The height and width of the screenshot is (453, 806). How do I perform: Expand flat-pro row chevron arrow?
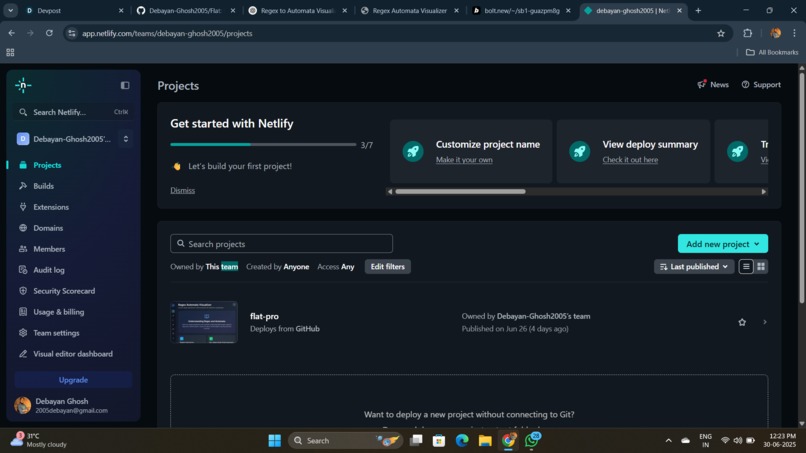pos(764,322)
